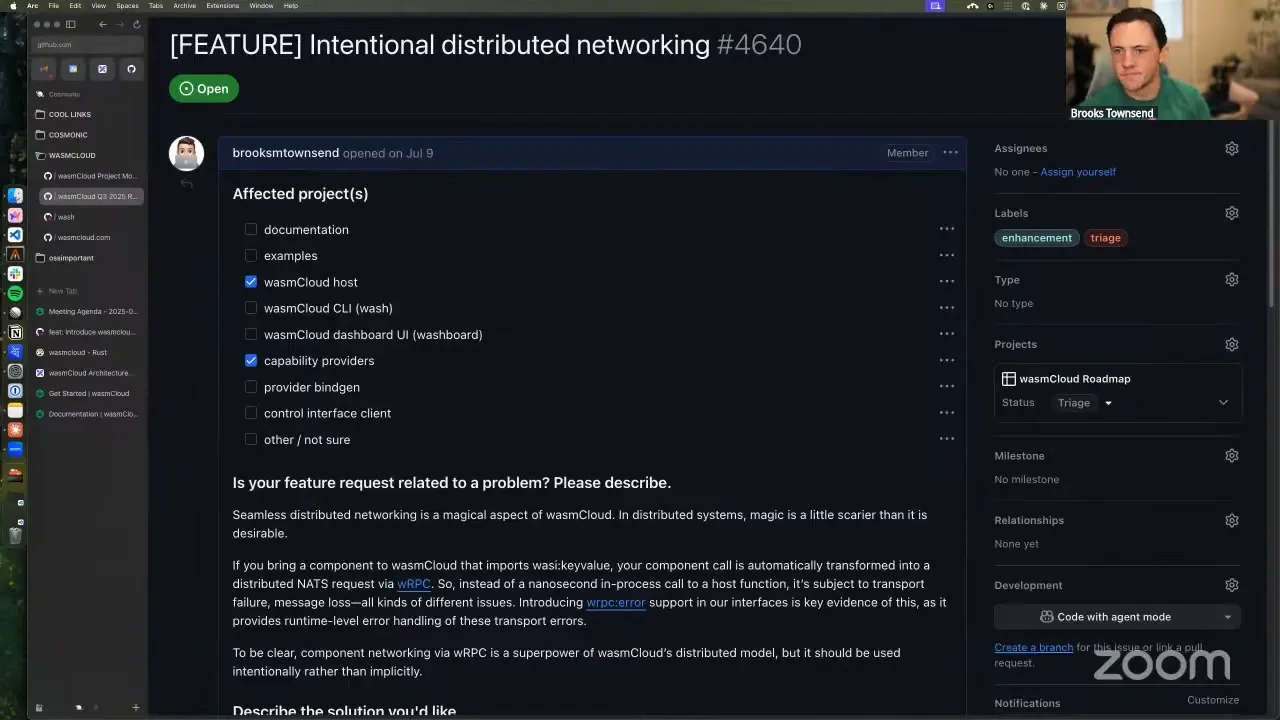1280x720 pixels.
Task: Open the Development gear settings icon
Action: pos(1232,585)
